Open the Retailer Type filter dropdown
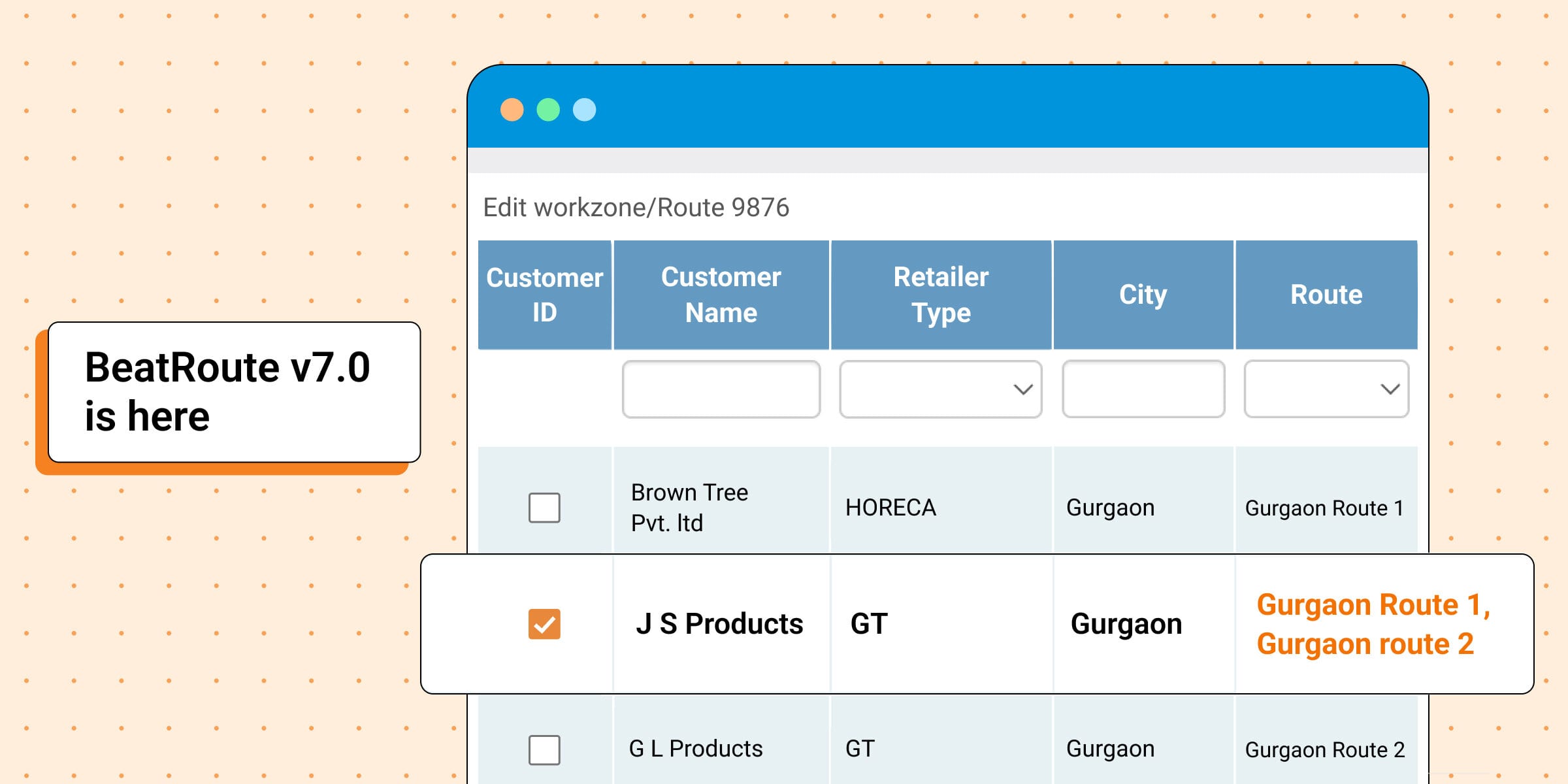 point(940,389)
